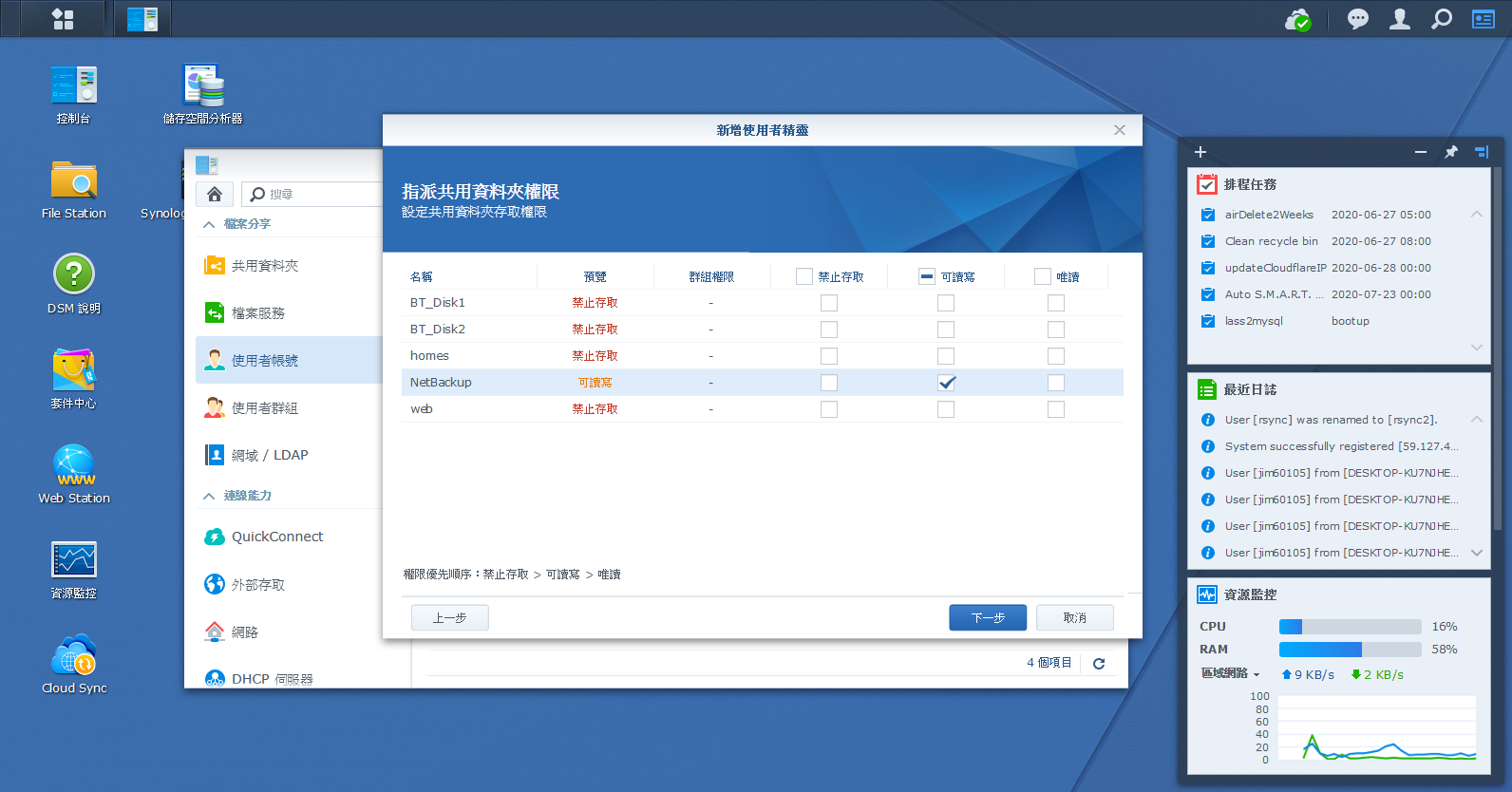Open DSM main menu grid icon
The width and height of the screenshot is (1512, 792).
[x=63, y=19]
